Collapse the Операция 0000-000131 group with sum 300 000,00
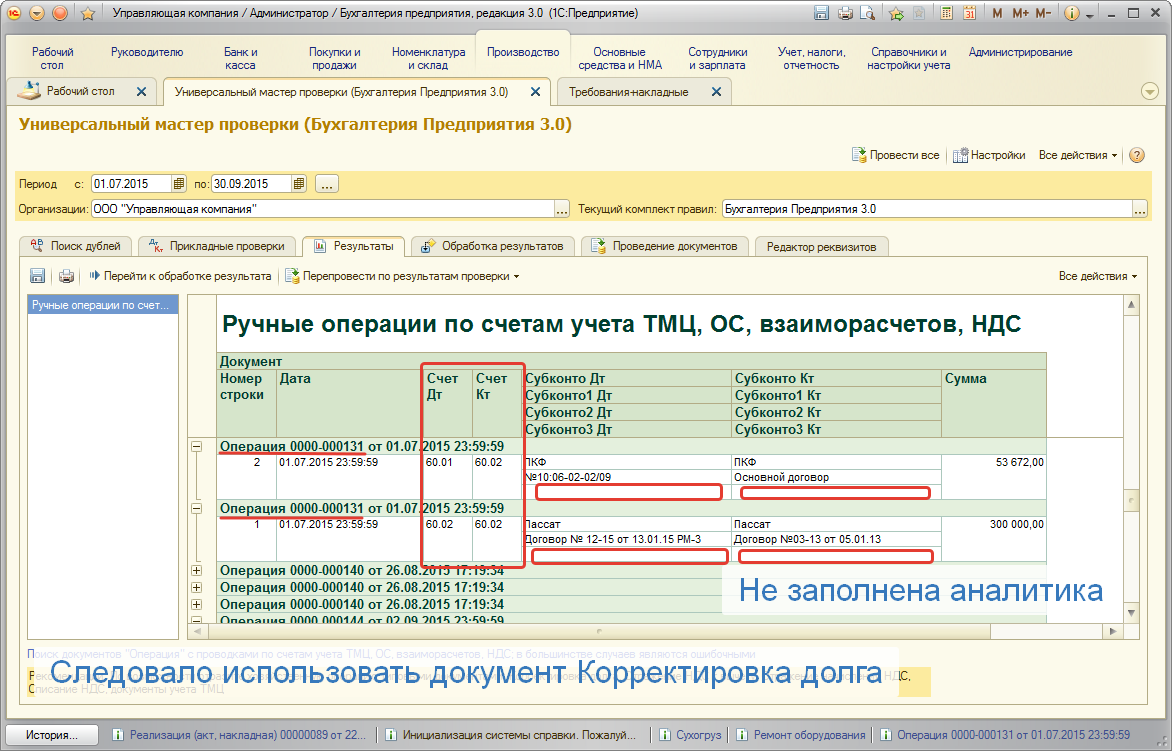The width and height of the screenshot is (1172, 751). pos(196,508)
